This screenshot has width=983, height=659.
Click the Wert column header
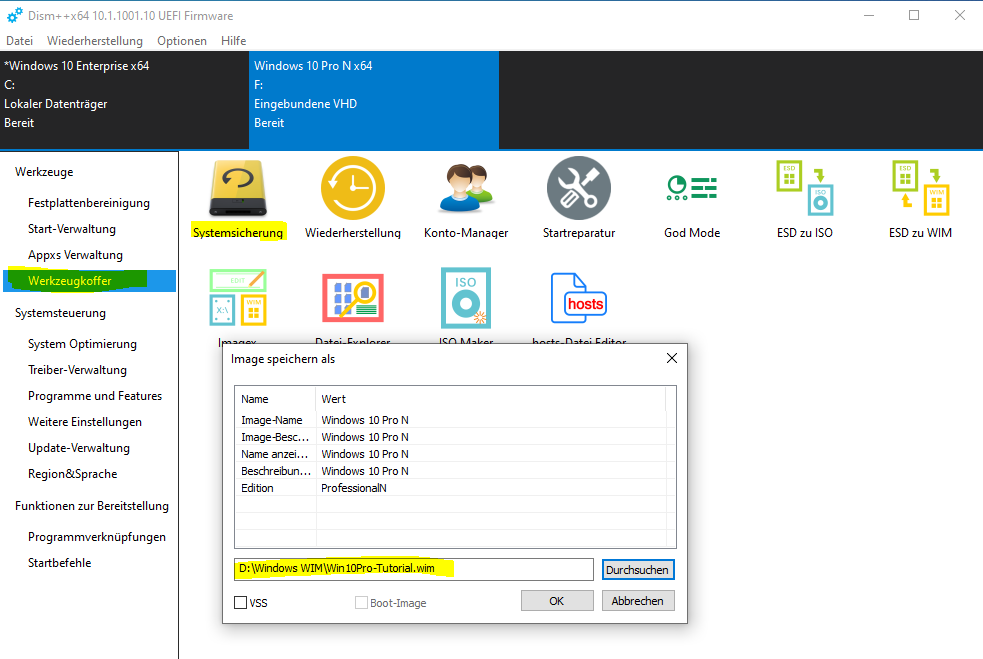point(491,399)
